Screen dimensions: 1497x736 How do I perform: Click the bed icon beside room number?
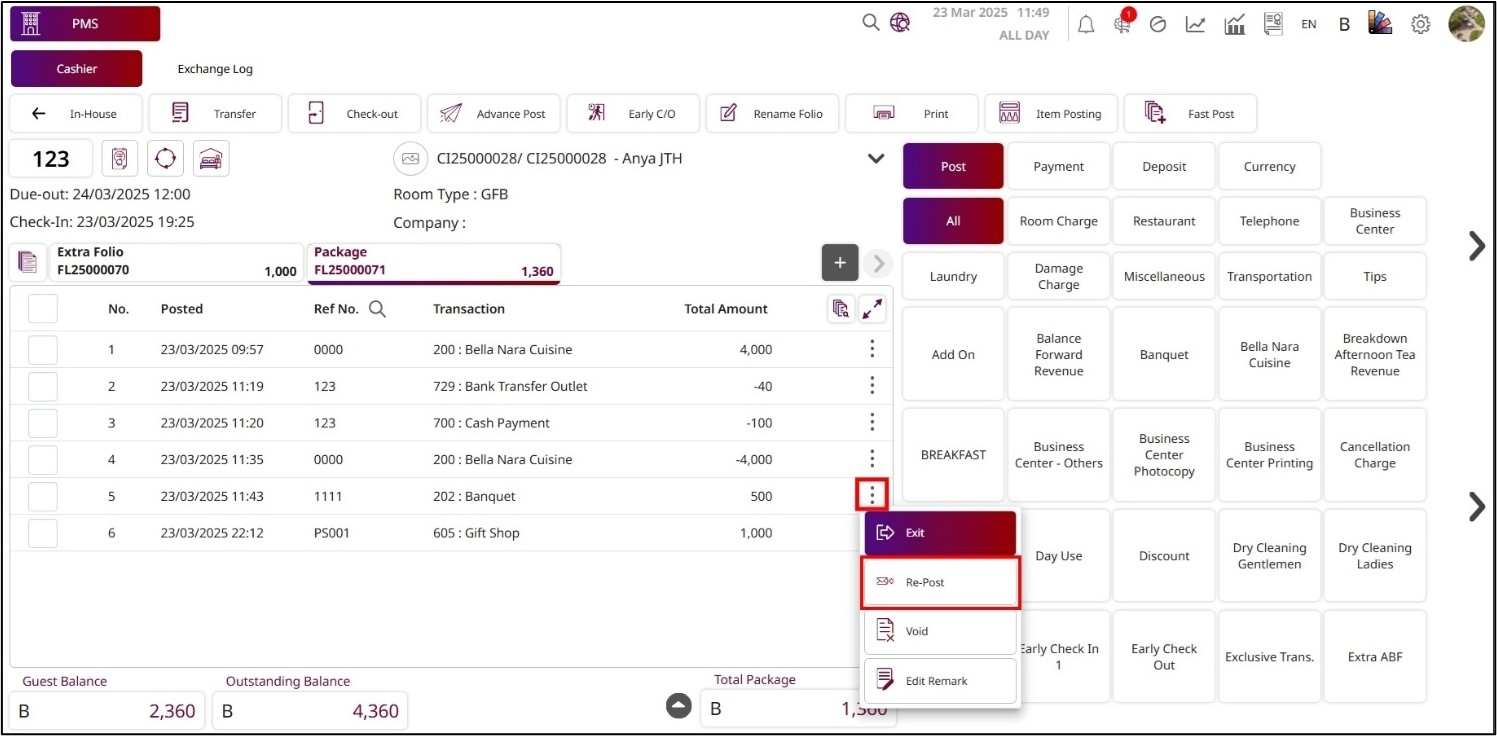[211, 159]
